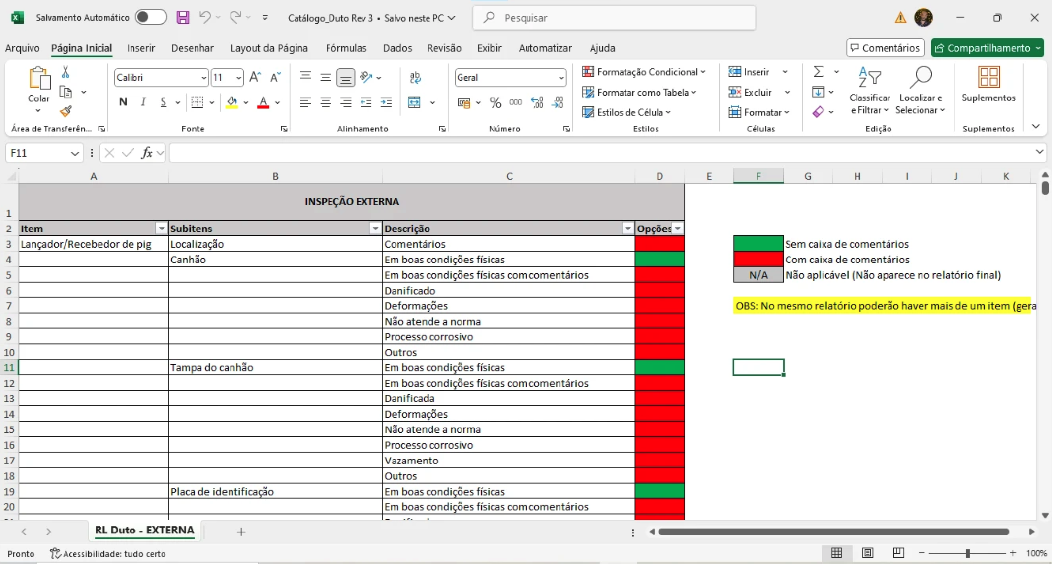This screenshot has width=1052, height=564.
Task: Open Estilos de Célula
Action: coord(626,112)
